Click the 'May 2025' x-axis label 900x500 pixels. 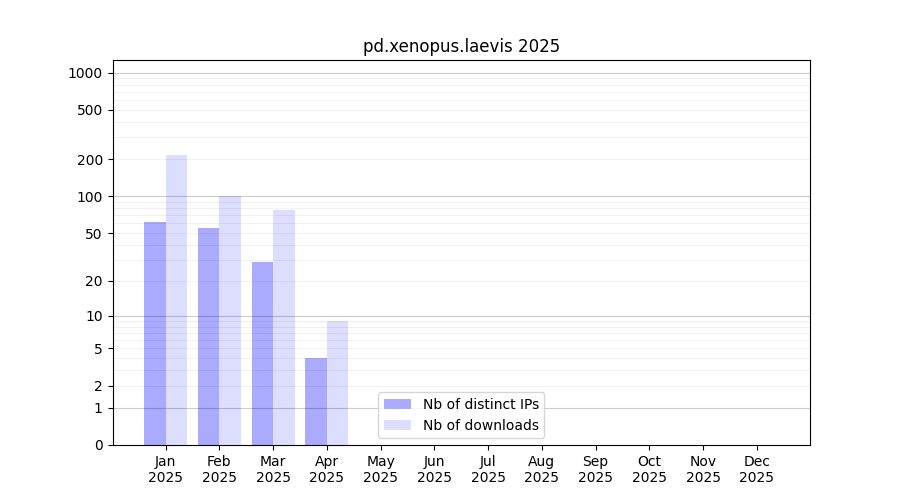380,469
